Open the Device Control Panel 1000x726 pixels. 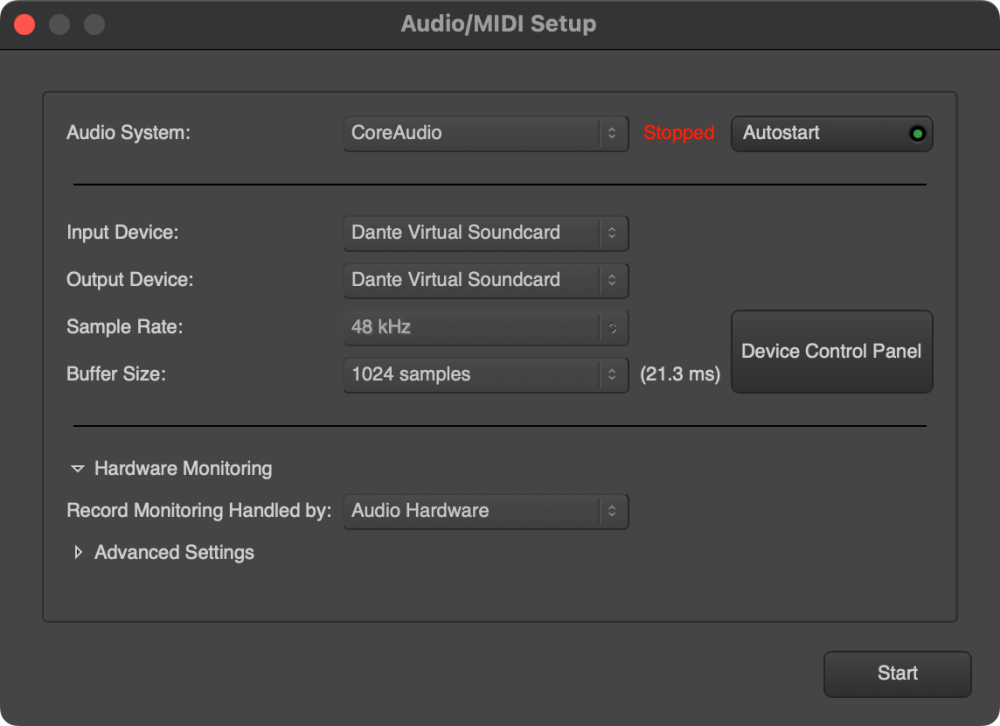(832, 351)
